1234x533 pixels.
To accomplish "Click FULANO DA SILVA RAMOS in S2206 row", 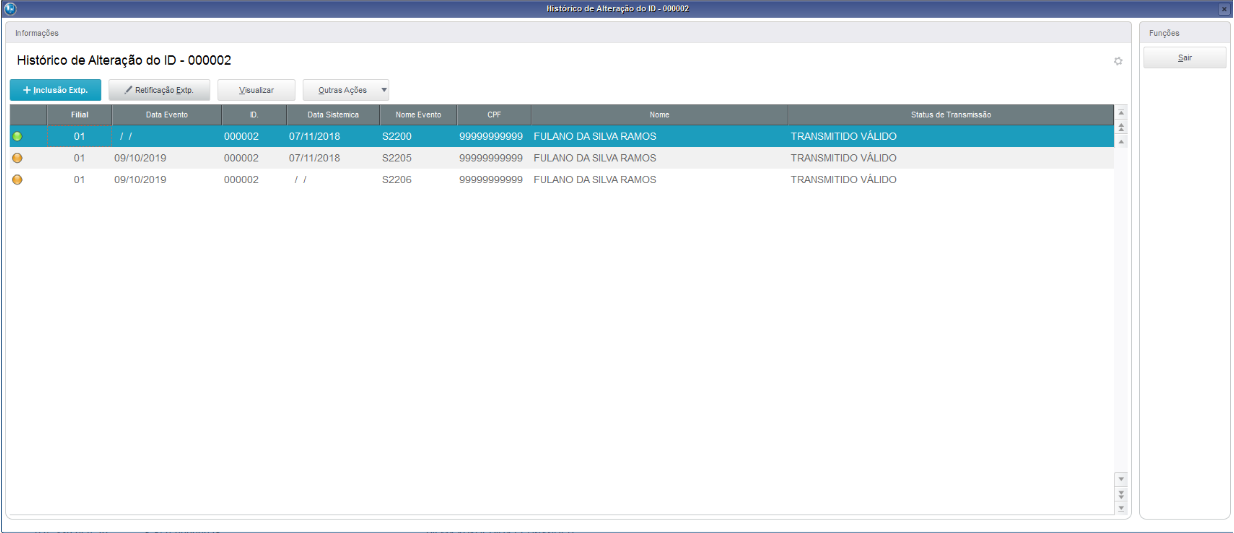I will tap(595, 180).
